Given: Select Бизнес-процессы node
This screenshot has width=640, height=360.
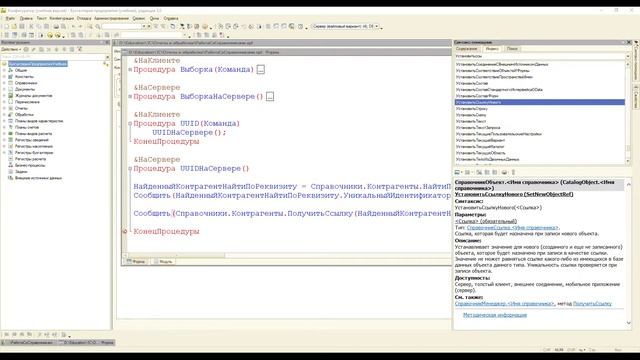Looking at the screenshot, I should tap(30, 165).
